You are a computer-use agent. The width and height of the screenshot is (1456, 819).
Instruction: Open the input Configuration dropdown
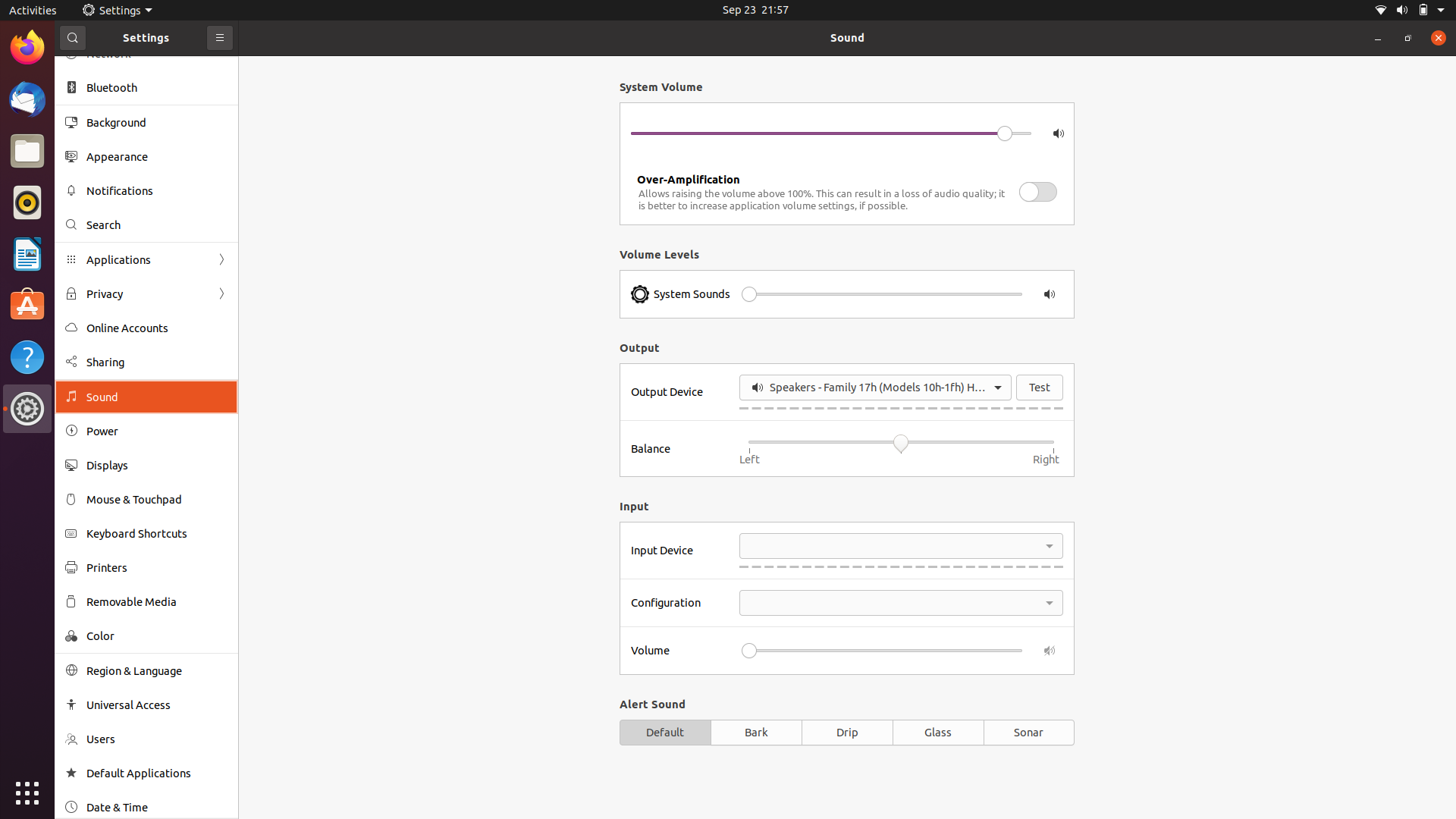click(x=901, y=603)
